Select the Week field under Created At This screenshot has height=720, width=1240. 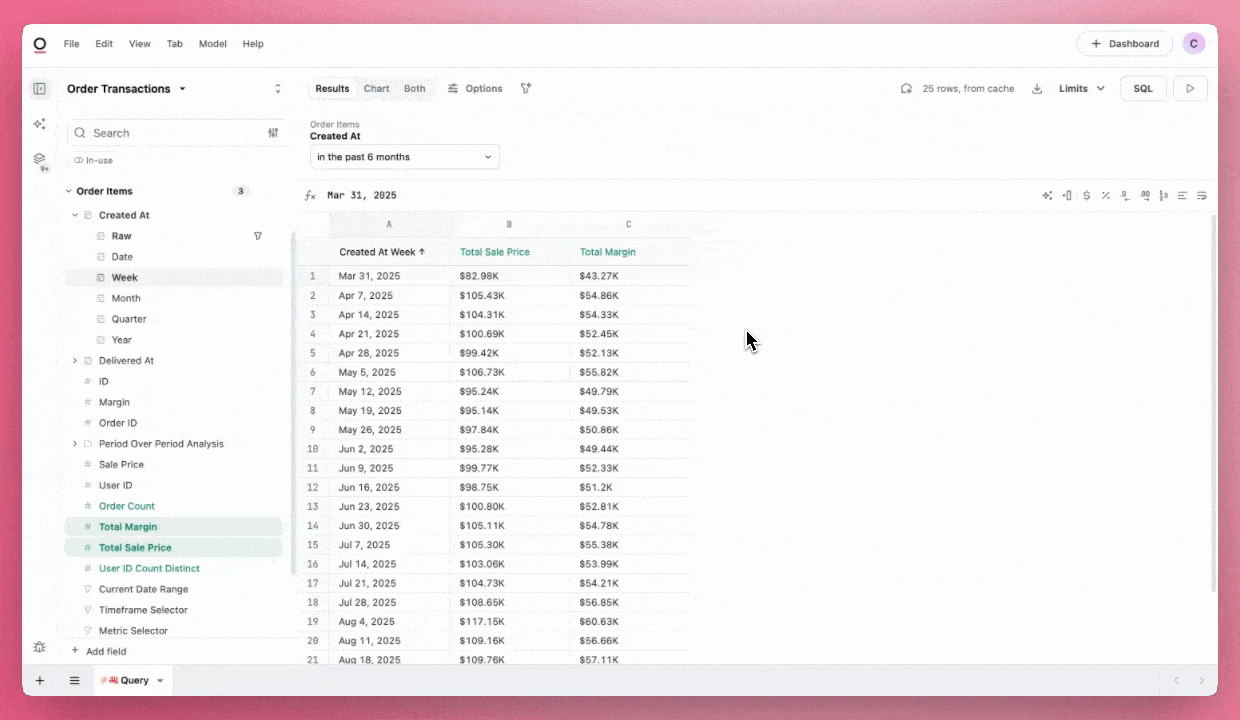pyautogui.click(x=124, y=277)
